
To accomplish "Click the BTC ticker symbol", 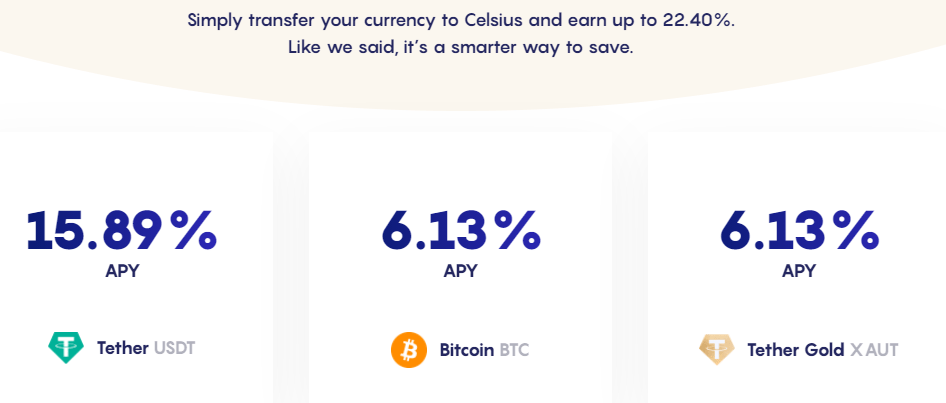I will tap(514, 350).
